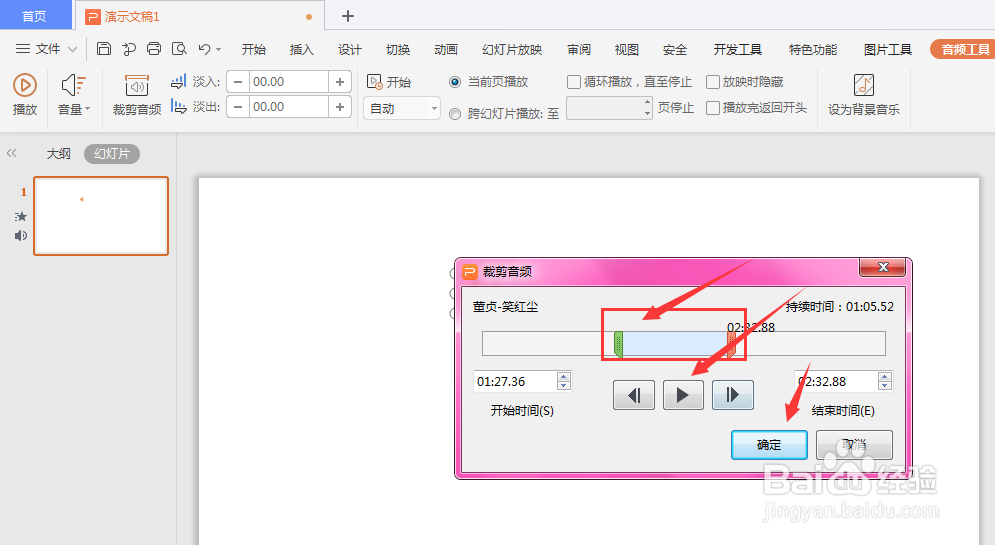
Task: Select the 'Play on current page' radio button
Action: [455, 82]
